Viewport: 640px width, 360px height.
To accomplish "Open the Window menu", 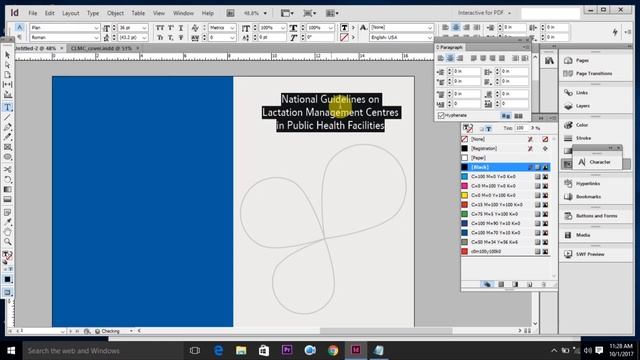I will click(x=183, y=13).
